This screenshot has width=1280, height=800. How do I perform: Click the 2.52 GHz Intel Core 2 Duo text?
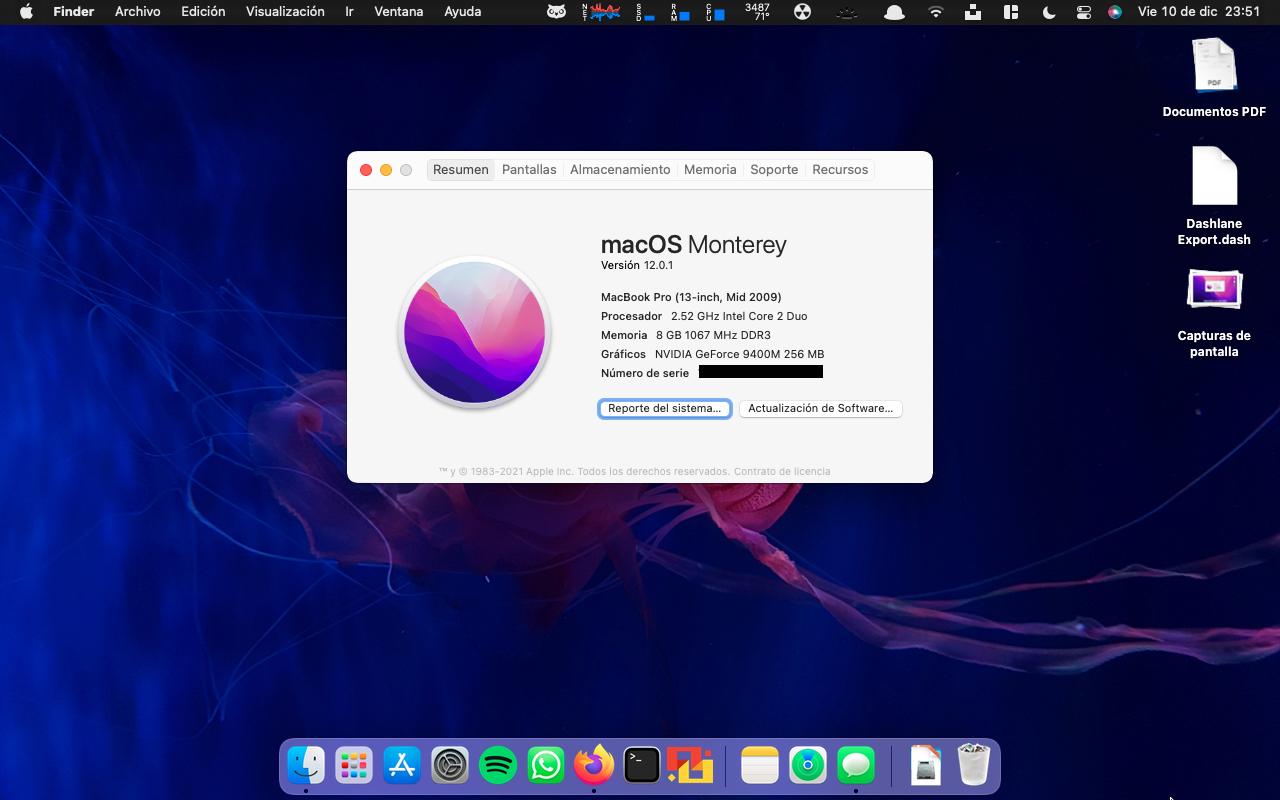click(x=739, y=316)
